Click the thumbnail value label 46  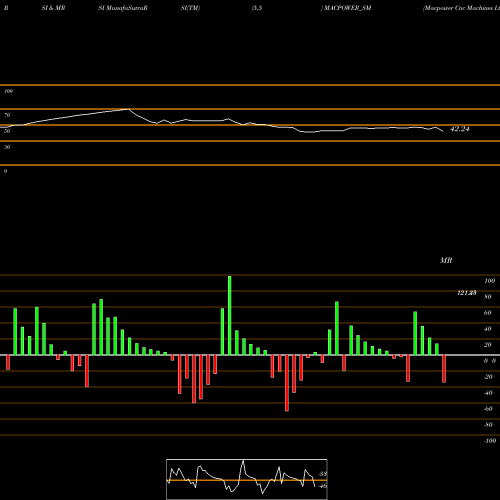click(323, 486)
